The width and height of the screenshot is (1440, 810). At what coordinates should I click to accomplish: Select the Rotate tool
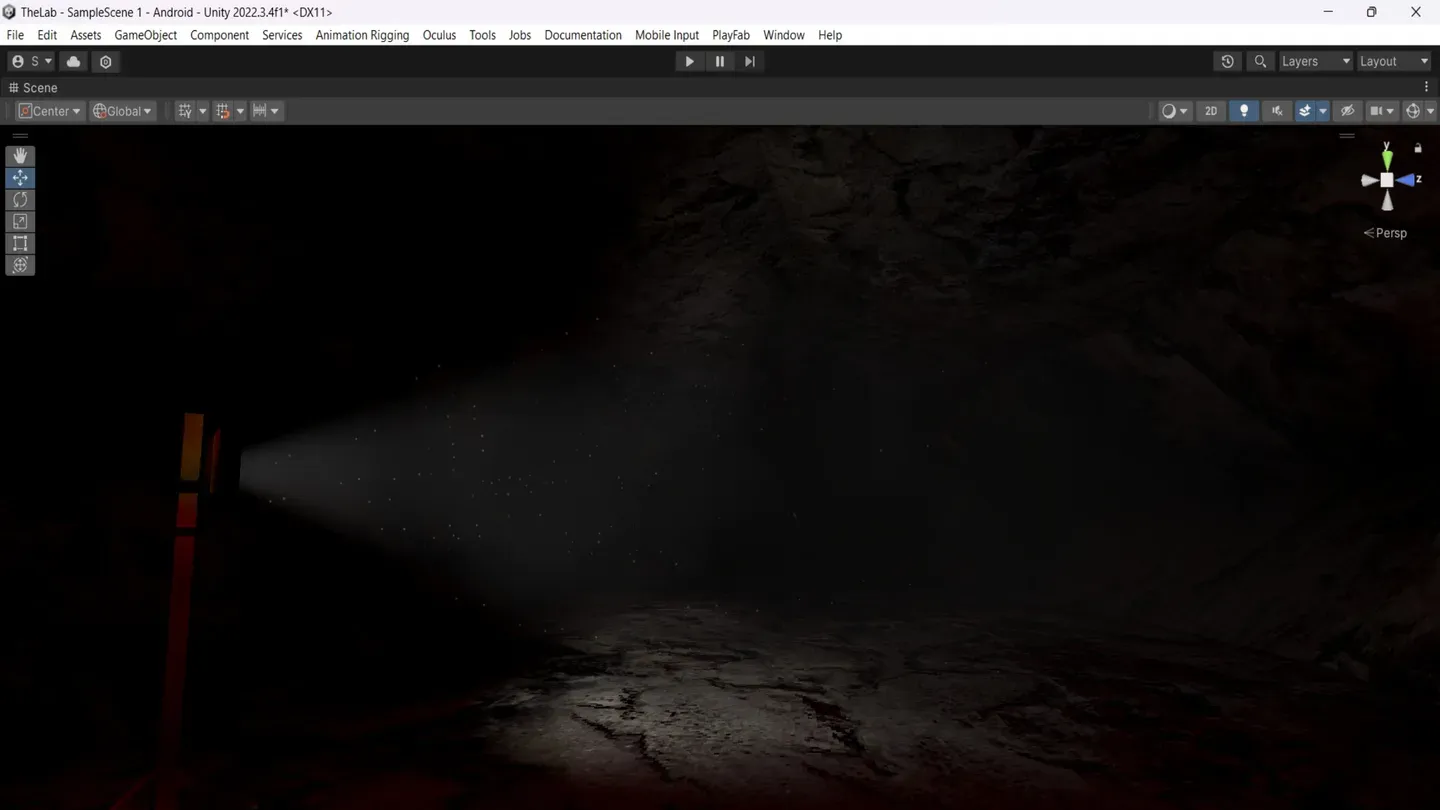[20, 200]
